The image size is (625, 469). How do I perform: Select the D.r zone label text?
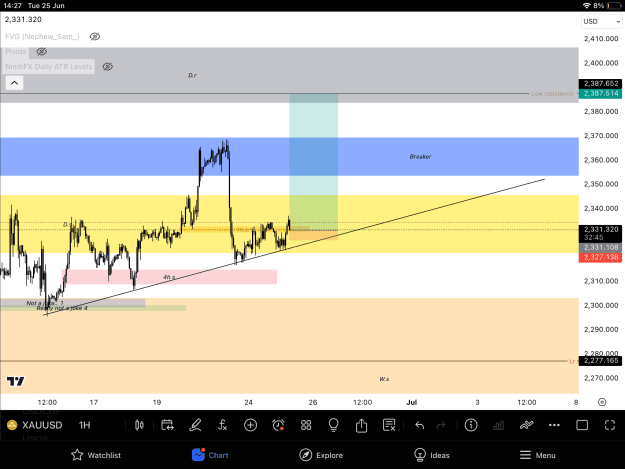point(193,75)
